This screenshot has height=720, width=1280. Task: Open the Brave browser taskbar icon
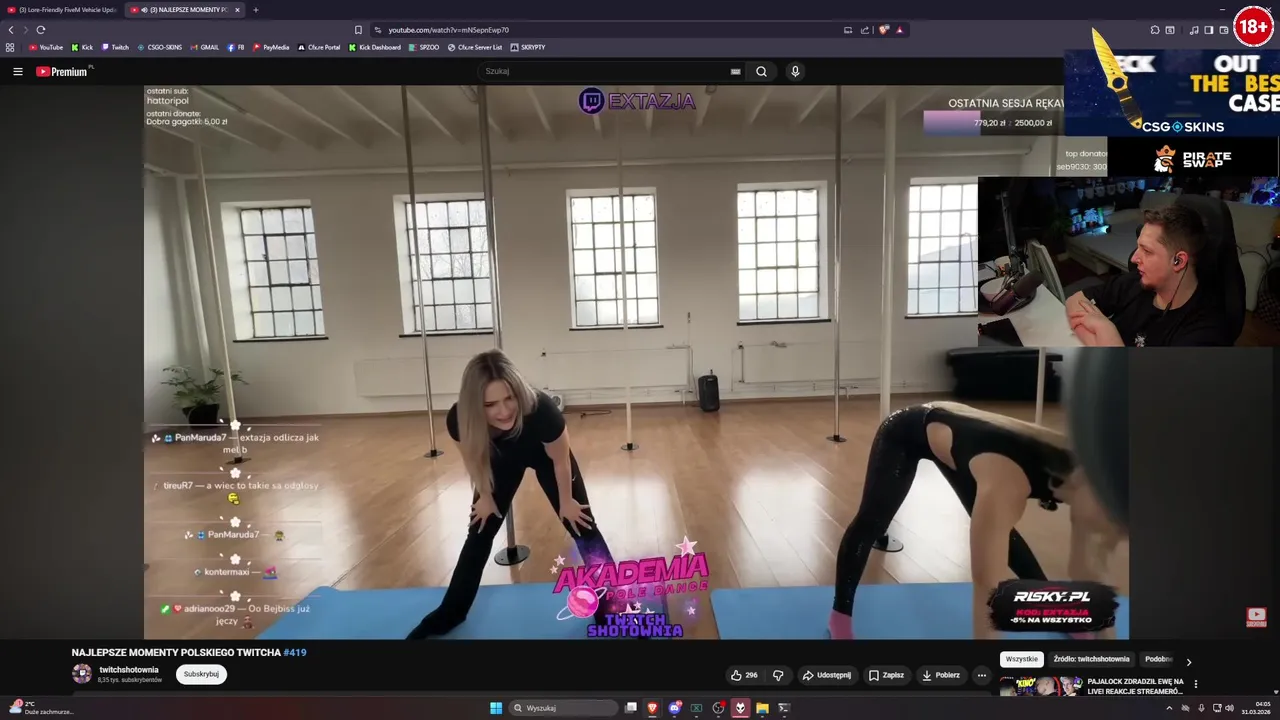click(x=652, y=708)
